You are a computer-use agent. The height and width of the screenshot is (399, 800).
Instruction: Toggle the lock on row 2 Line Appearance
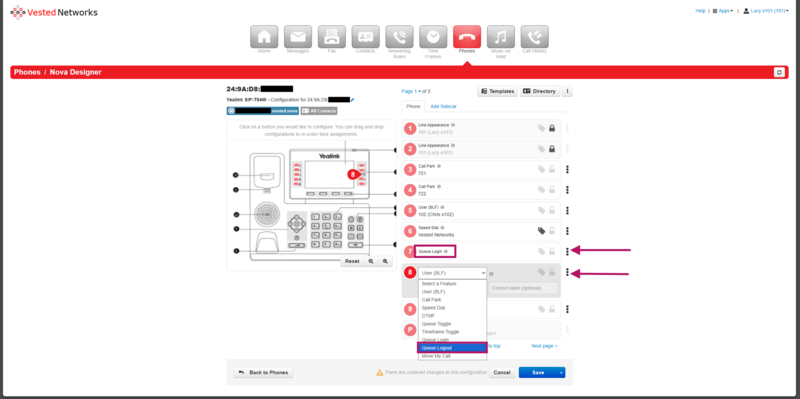click(x=552, y=149)
